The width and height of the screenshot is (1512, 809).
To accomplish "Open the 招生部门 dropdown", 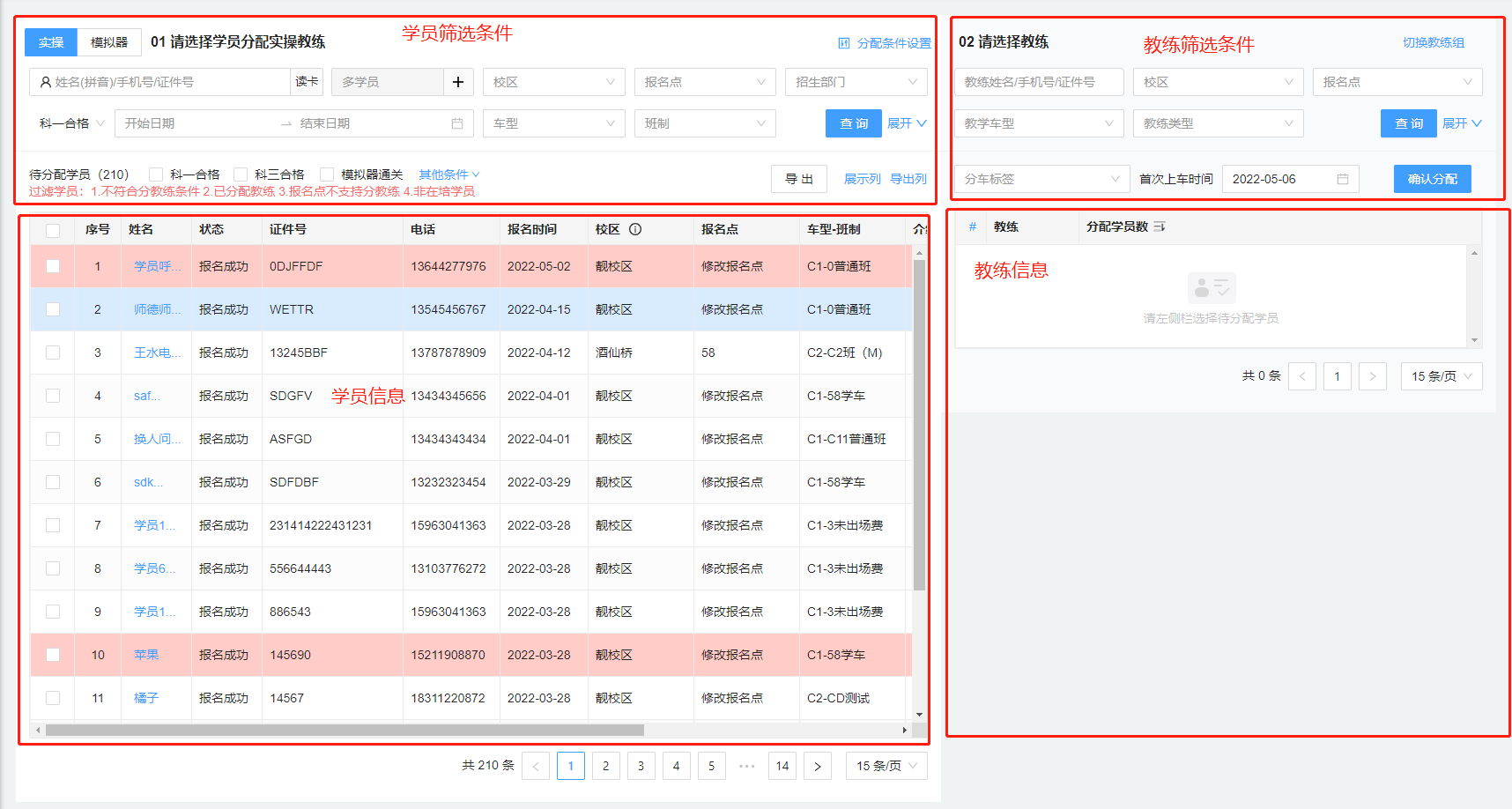I will click(856, 82).
